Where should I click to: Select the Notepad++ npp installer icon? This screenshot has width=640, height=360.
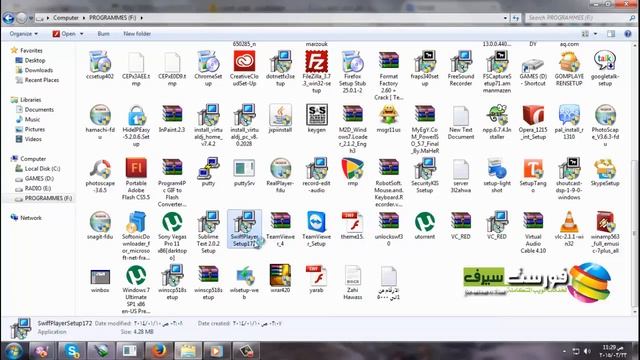497,115
